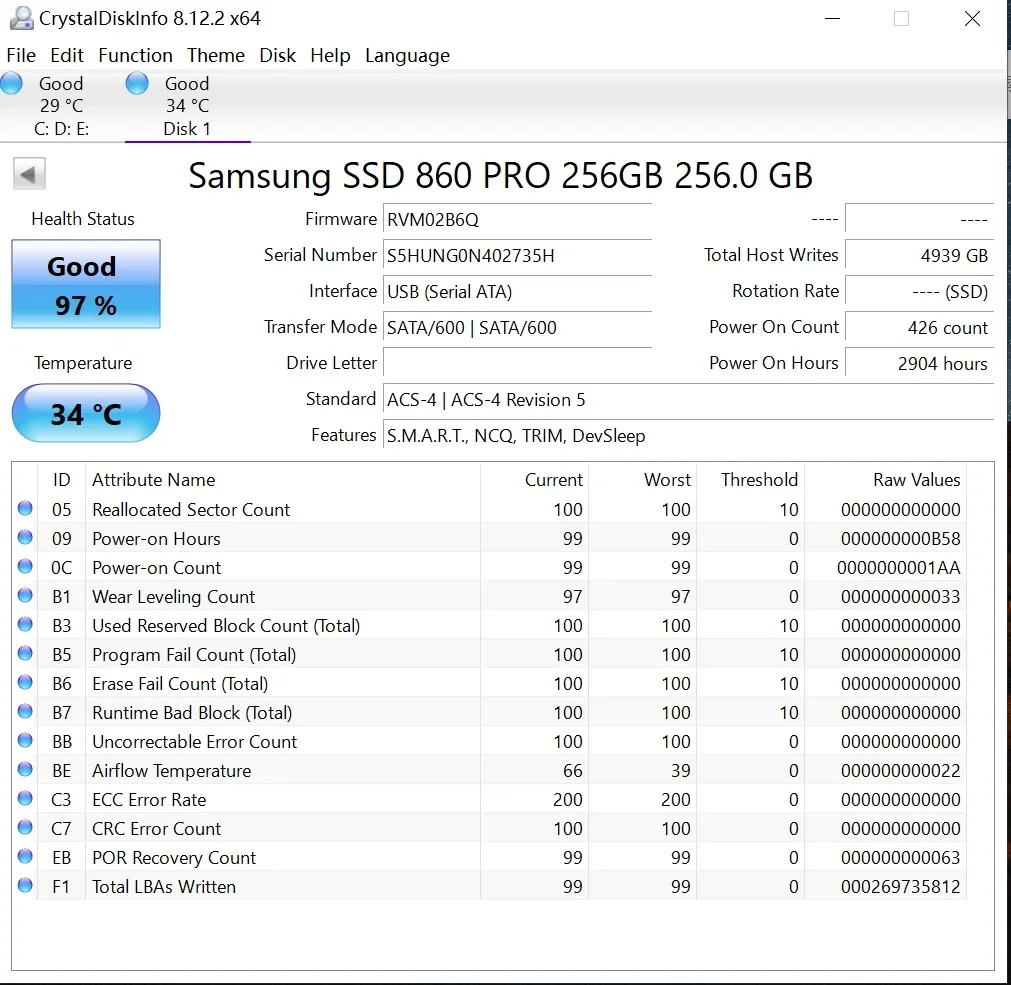Viewport: 1011px width, 985px height.
Task: Click the Good 97% health status button
Action: click(x=85, y=283)
